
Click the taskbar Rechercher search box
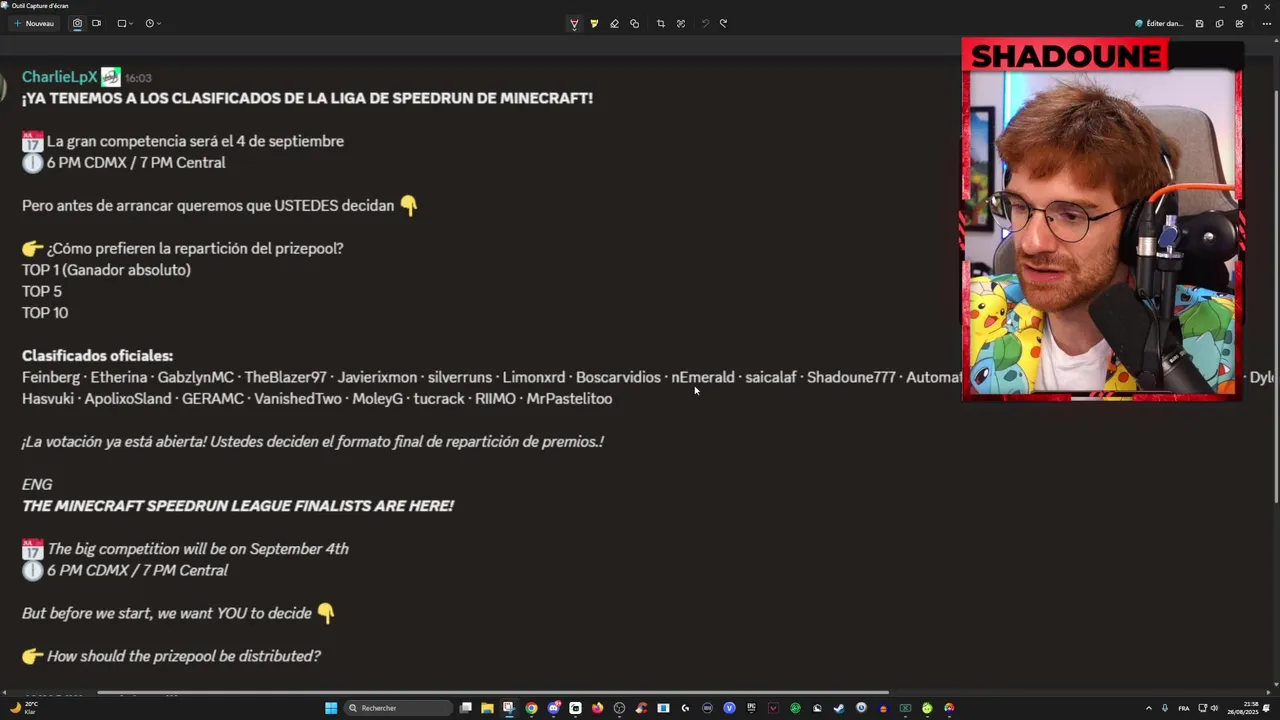[x=399, y=708]
